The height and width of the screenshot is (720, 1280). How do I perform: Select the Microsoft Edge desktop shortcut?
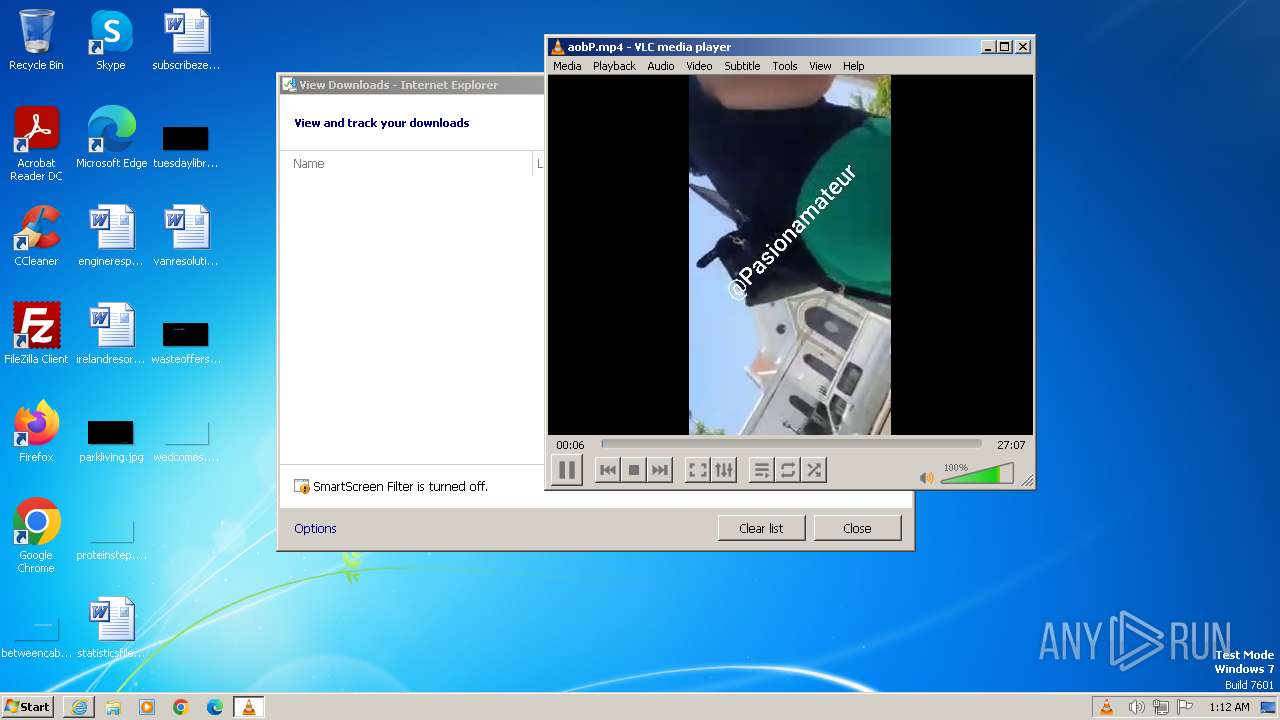click(x=111, y=139)
